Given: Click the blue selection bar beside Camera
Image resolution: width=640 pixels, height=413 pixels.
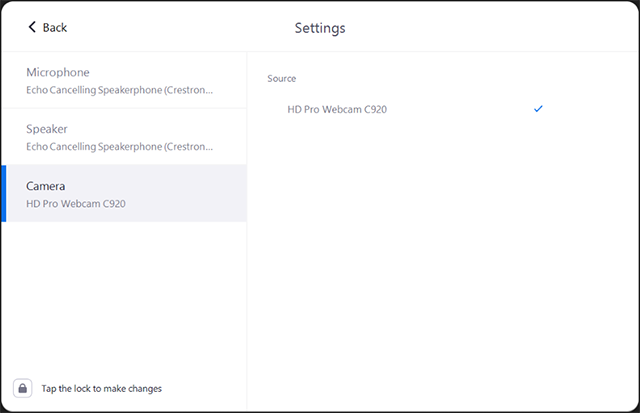Looking at the screenshot, I should [x=4, y=193].
